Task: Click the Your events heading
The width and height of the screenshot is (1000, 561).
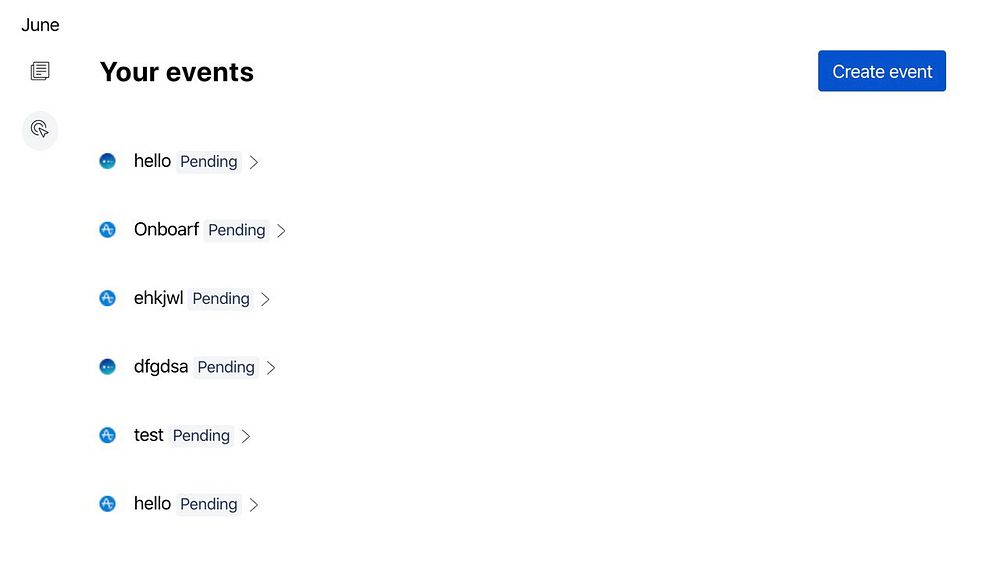Action: tap(177, 72)
